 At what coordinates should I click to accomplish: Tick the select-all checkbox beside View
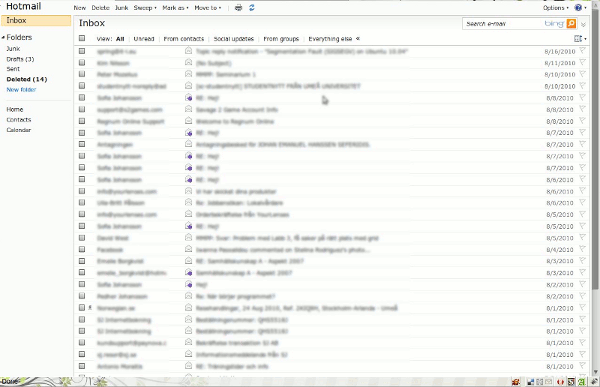(82, 38)
